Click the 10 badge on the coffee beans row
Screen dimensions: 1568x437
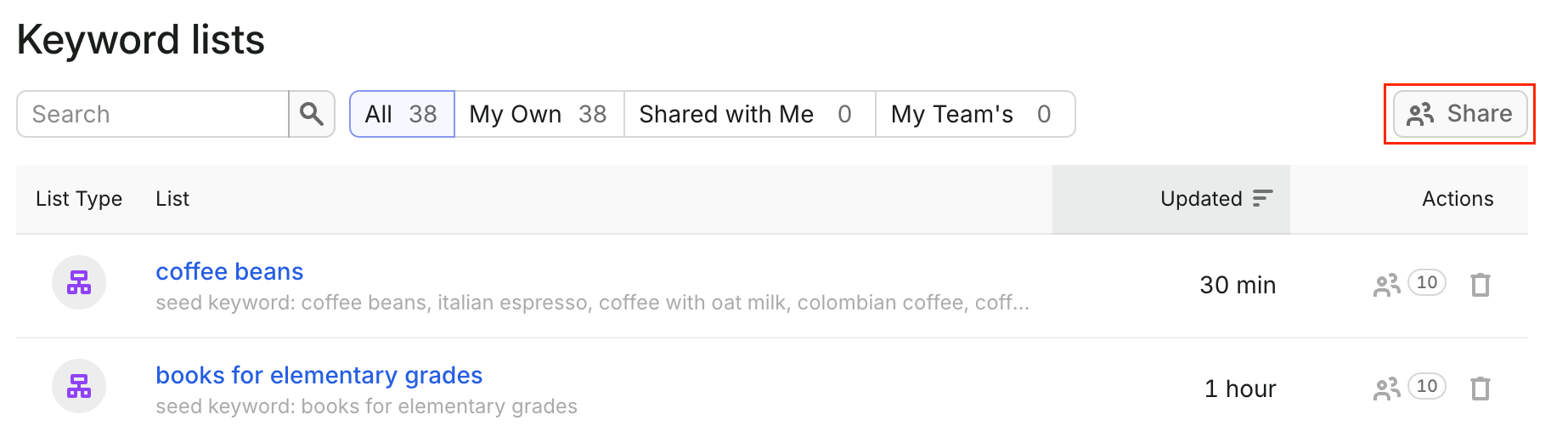(x=1427, y=282)
